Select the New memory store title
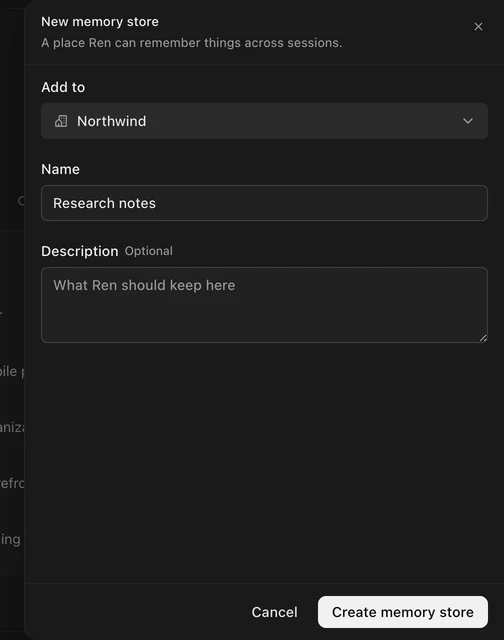This screenshot has height=640, width=504. [100, 22]
